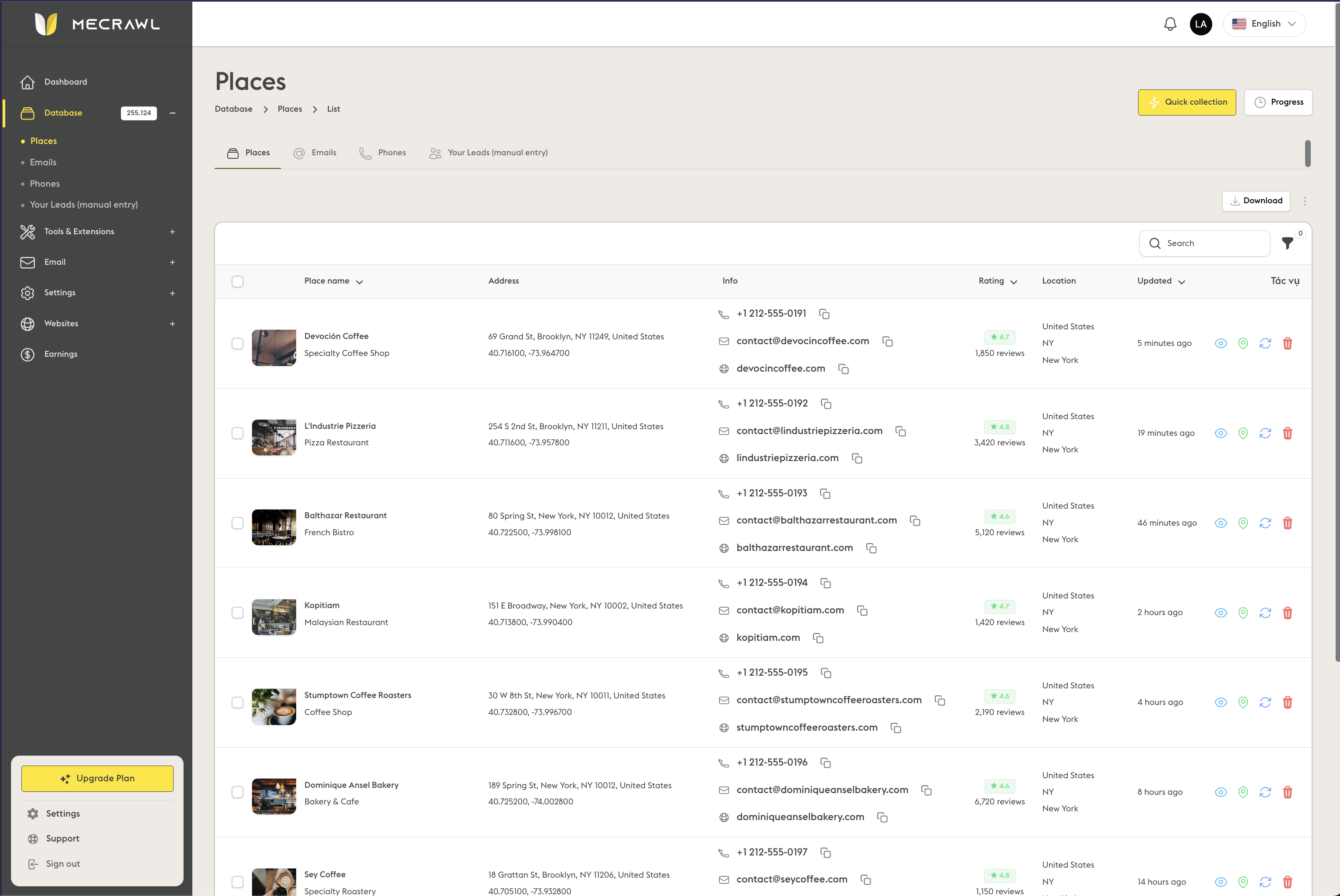This screenshot has height=896, width=1340.
Task: Delete the Devoción Coffee row
Action: pyautogui.click(x=1287, y=343)
